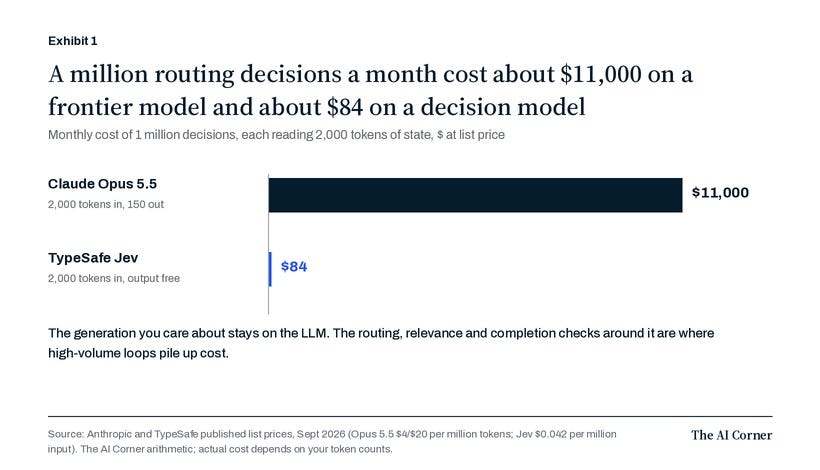820x470 pixels.
Task: Click the note 'The generation you care about'
Action: 381,343
